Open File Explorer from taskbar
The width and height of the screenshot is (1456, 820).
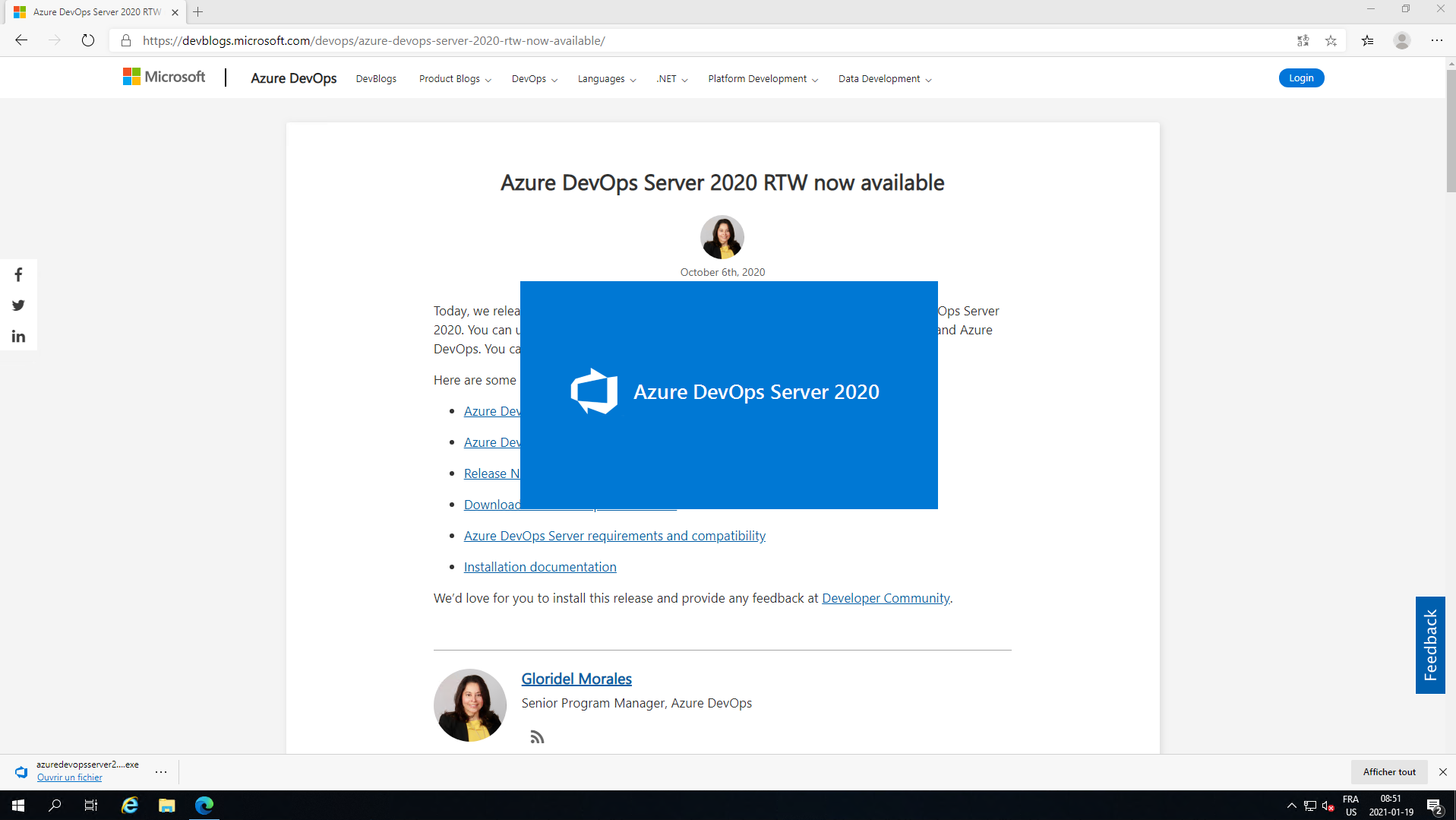coord(166,805)
